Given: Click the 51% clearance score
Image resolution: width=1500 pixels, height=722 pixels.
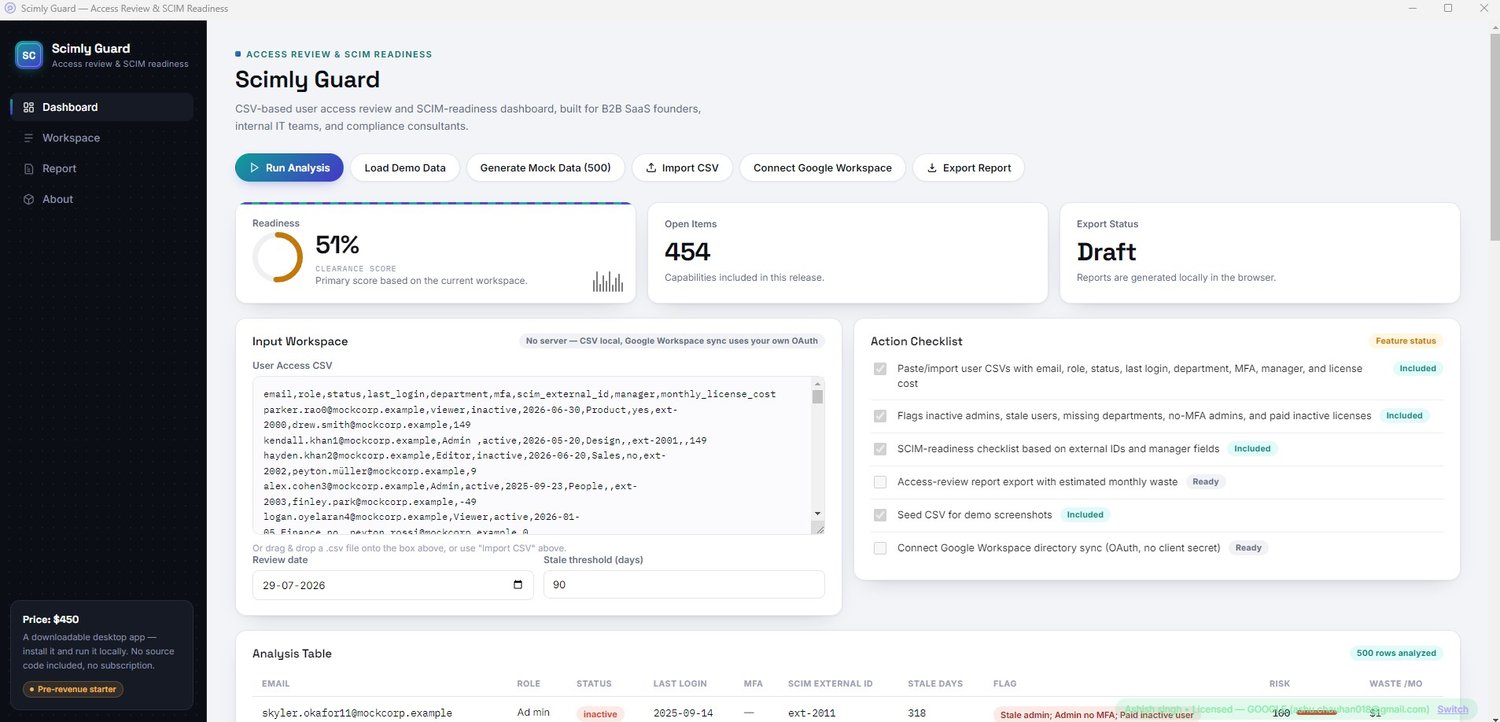Looking at the screenshot, I should coord(337,245).
